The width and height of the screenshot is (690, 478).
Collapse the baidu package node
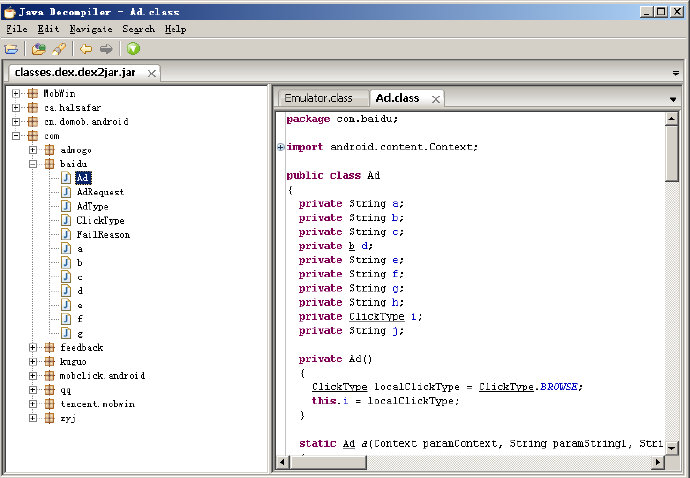coord(33,164)
